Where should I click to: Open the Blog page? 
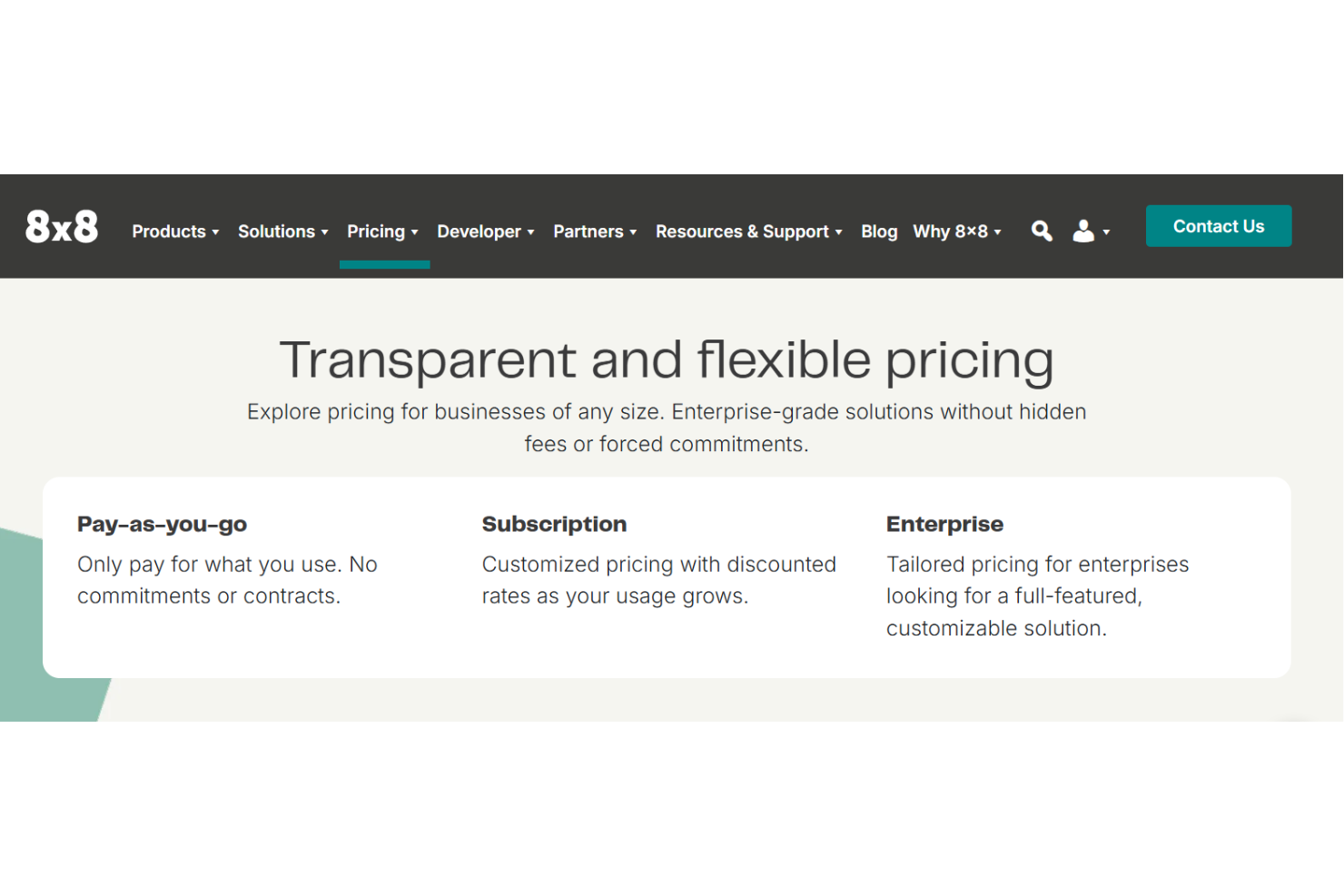tap(878, 231)
